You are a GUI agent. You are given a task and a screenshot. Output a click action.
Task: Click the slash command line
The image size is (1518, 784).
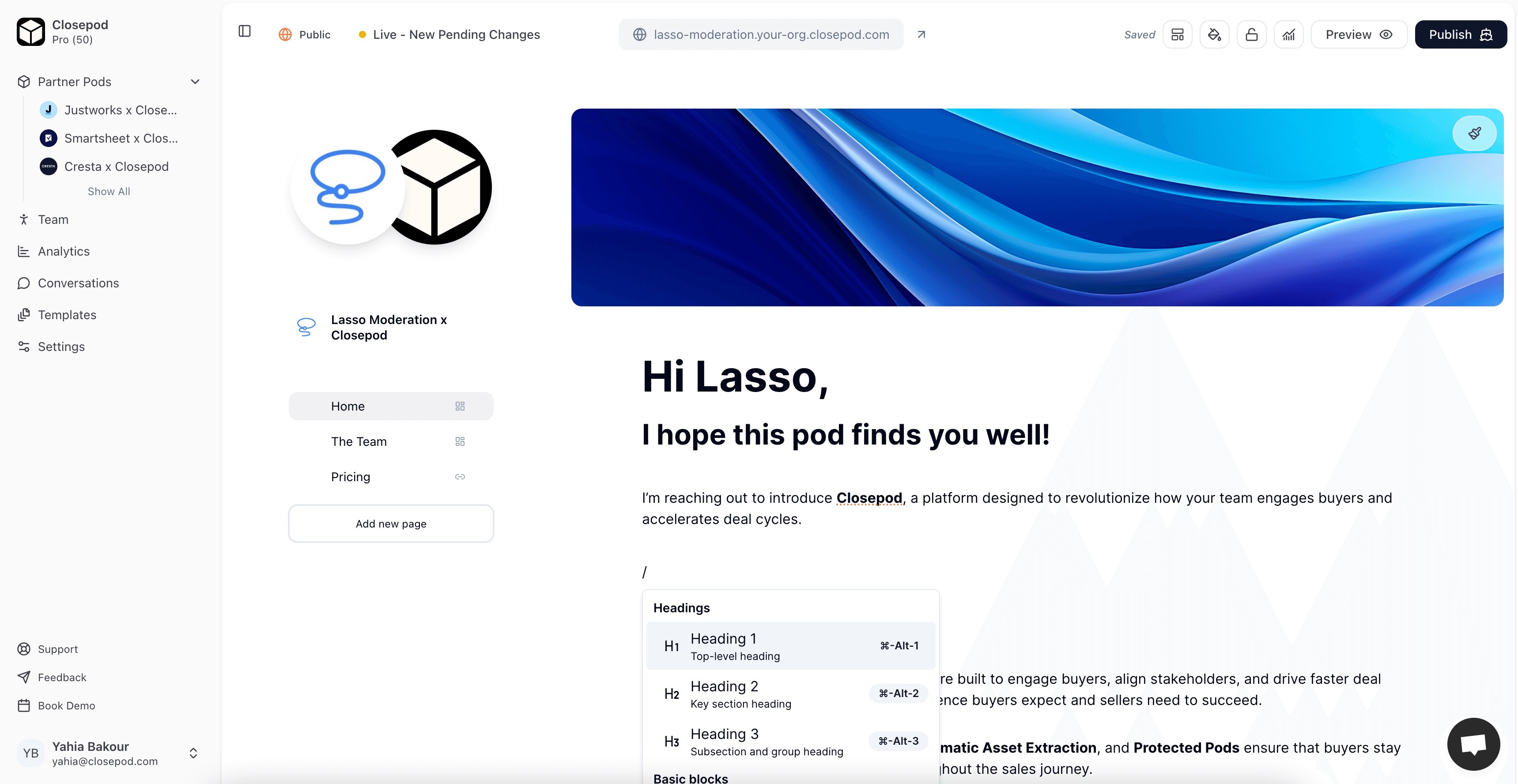click(645, 572)
